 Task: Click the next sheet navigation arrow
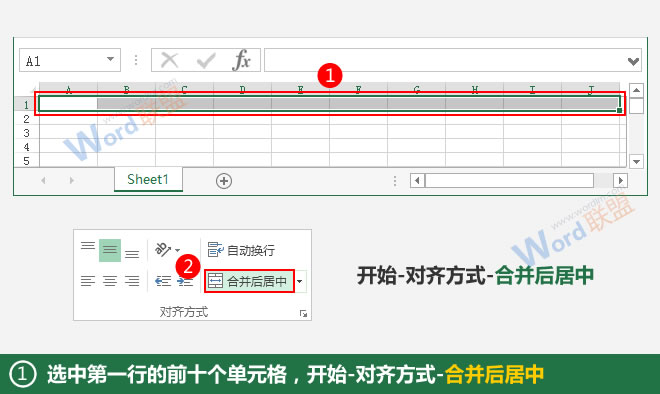(72, 180)
